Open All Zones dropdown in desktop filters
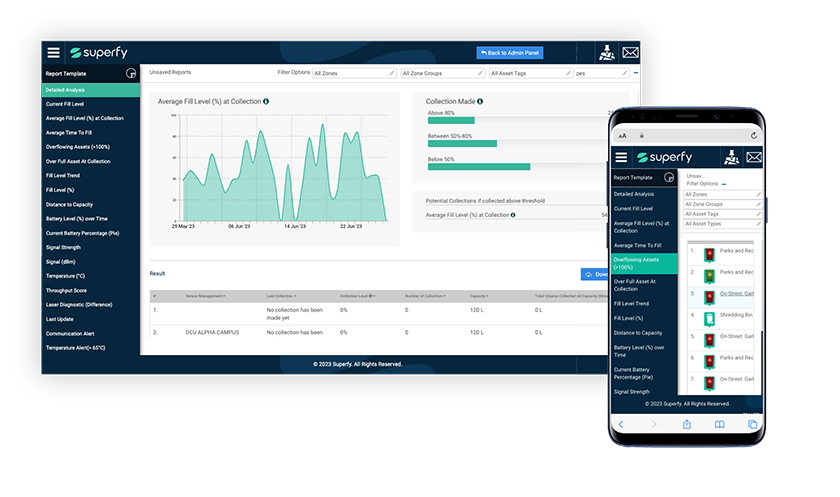The height and width of the screenshot is (497, 840). [x=354, y=73]
